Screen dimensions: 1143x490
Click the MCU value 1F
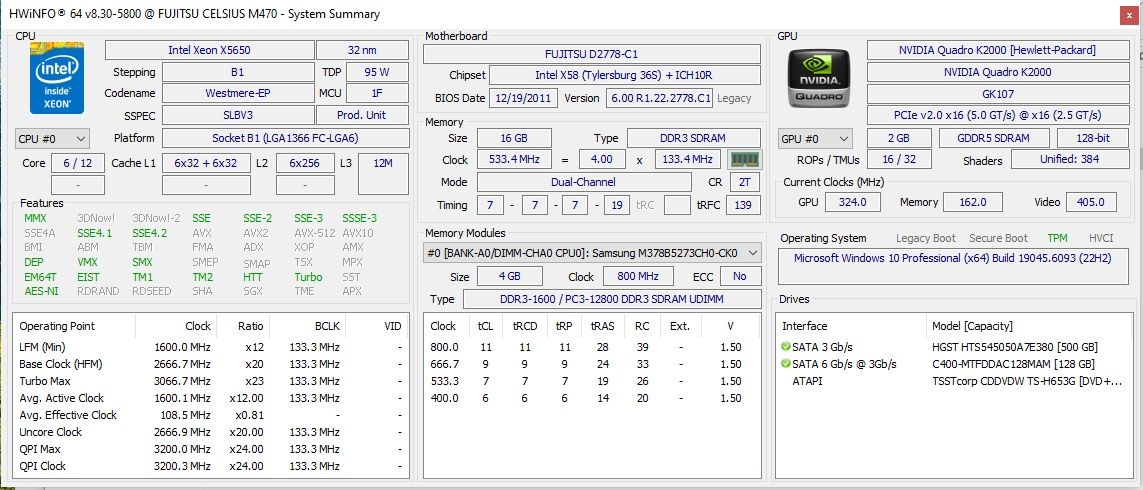coord(377,93)
